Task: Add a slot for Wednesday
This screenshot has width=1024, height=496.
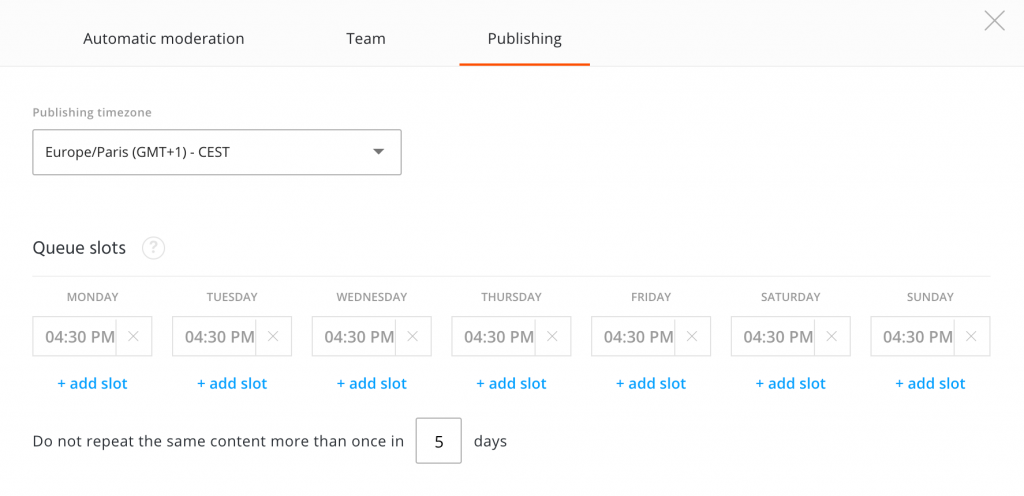Action: click(371, 384)
